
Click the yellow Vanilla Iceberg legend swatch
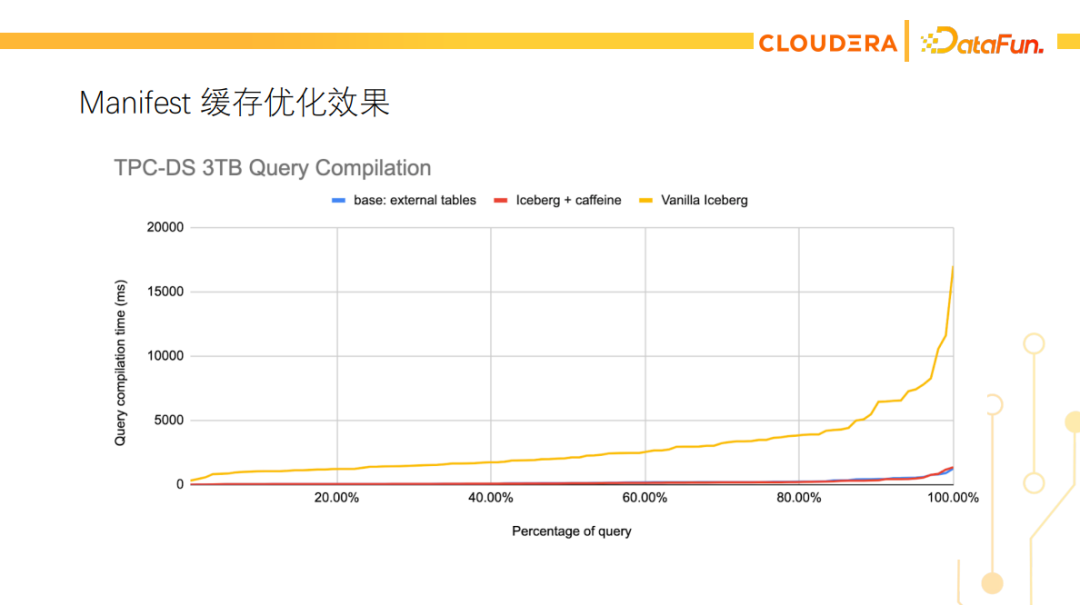click(x=646, y=200)
